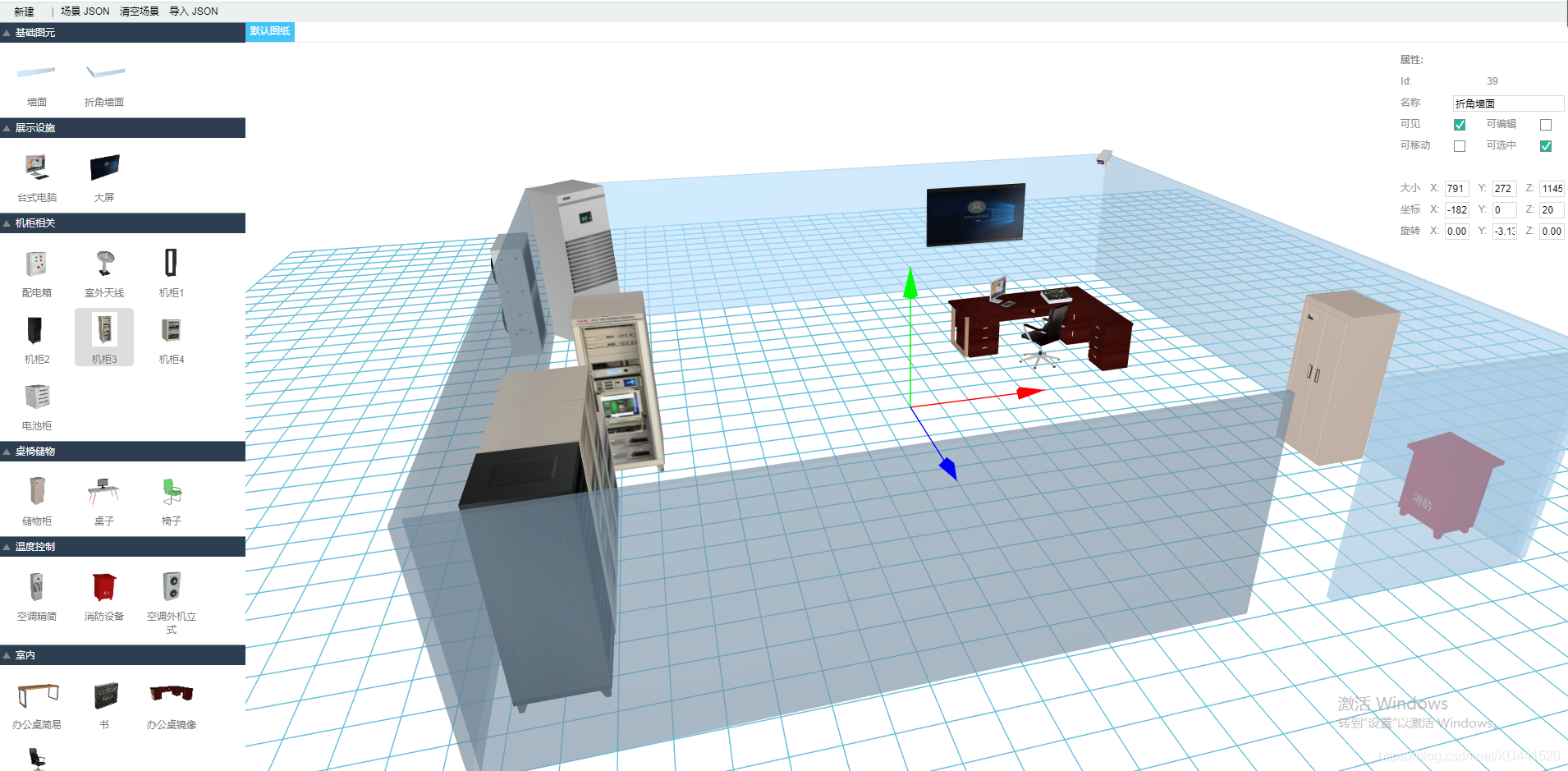
Task: Select the highlighted 机柜3 cabinet icon
Action: [104, 329]
